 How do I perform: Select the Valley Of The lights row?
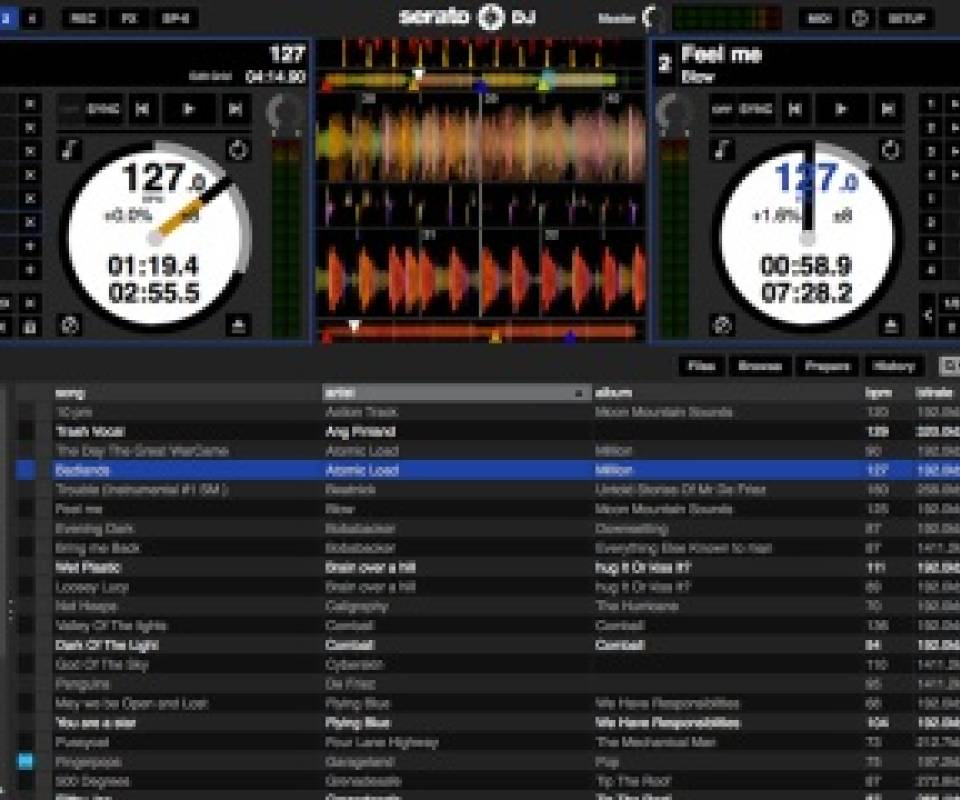487,626
